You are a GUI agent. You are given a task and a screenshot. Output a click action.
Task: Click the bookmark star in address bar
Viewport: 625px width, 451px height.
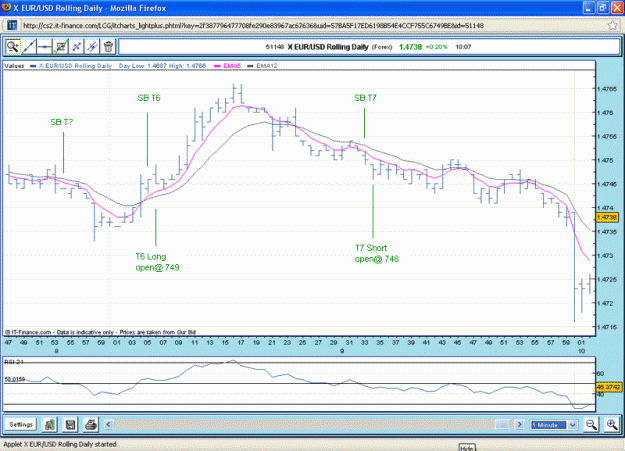point(613,26)
